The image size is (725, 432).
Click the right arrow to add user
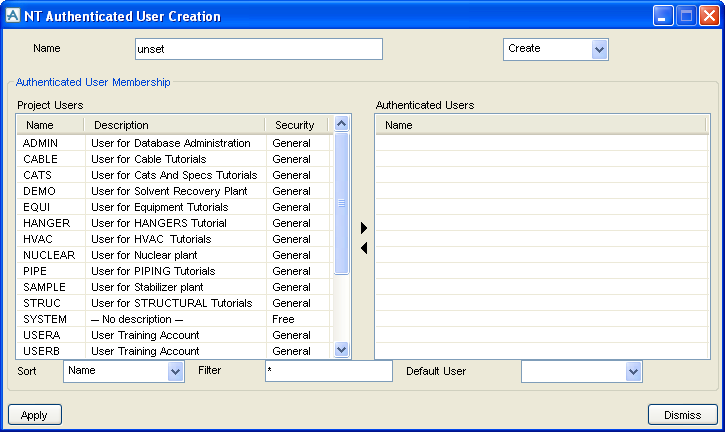click(x=364, y=228)
